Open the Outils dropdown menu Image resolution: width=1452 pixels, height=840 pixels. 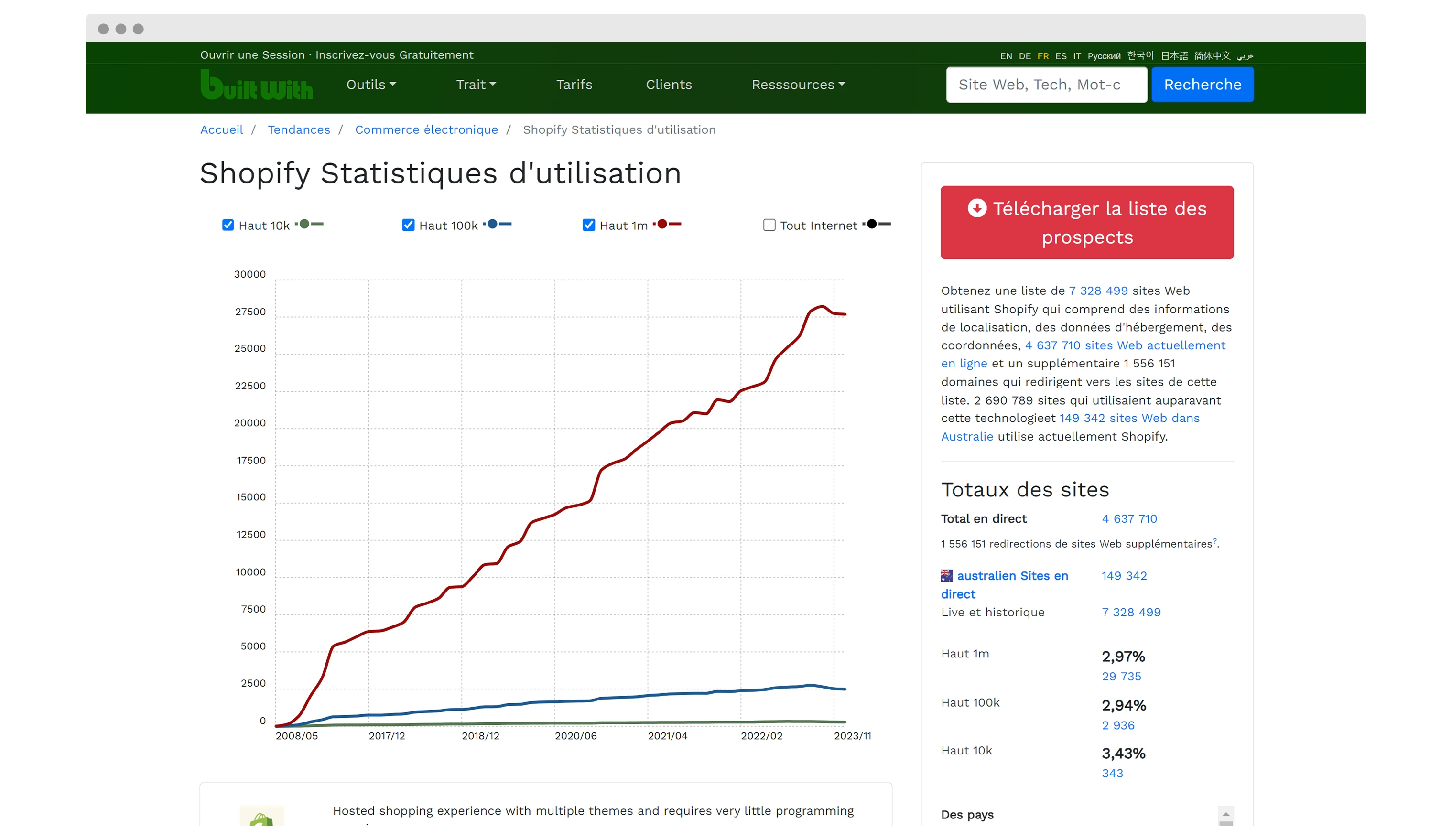[x=371, y=85]
